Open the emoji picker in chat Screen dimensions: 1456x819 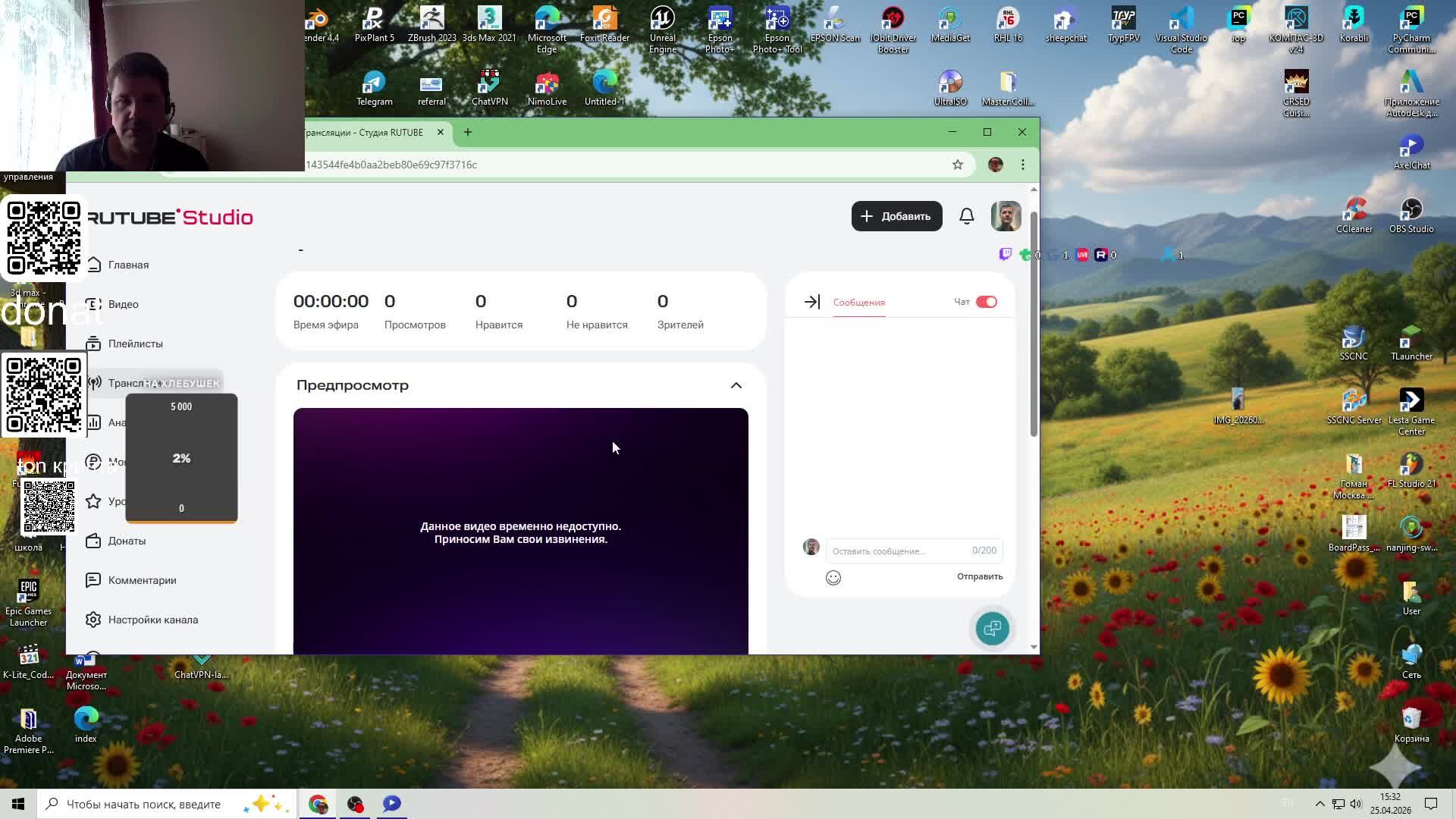coord(833,578)
